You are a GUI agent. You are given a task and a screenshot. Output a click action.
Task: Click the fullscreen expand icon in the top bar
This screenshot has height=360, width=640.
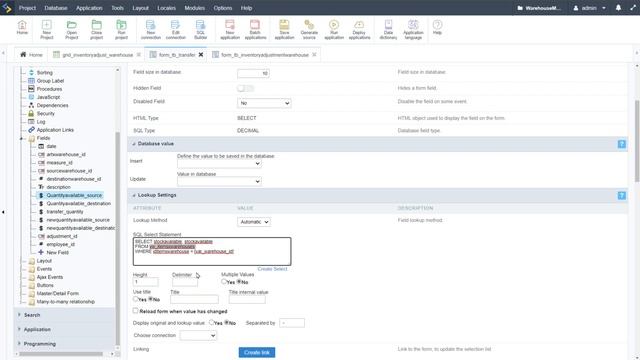633,8
